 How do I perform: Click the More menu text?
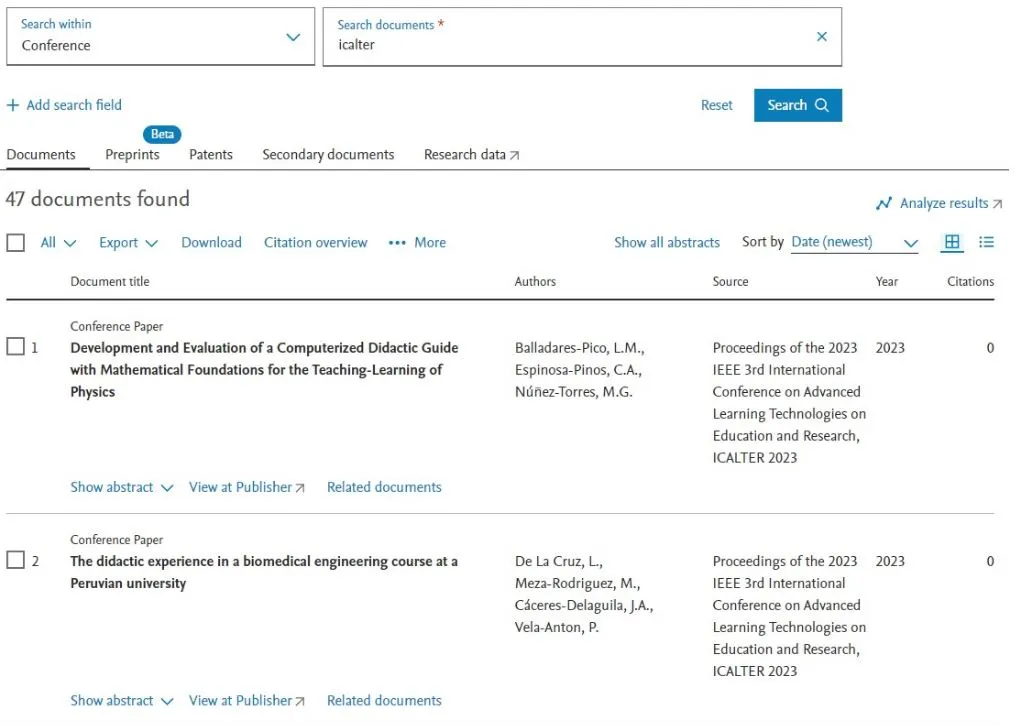pyautogui.click(x=430, y=243)
